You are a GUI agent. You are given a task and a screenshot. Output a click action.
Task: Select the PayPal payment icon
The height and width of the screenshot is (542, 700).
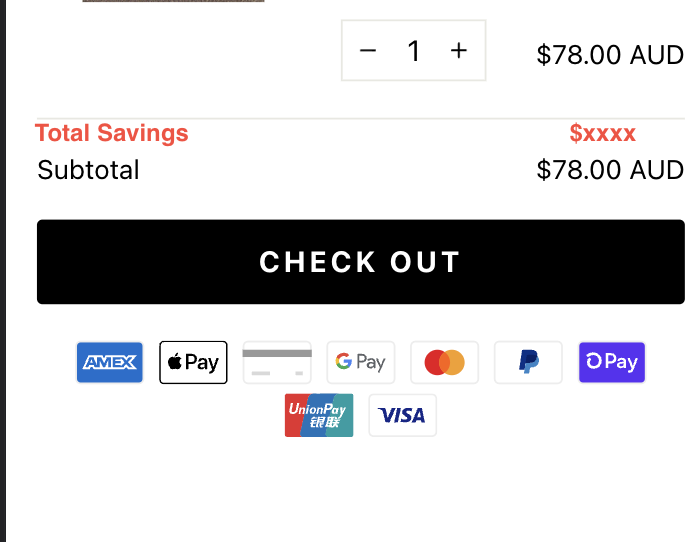pos(528,362)
